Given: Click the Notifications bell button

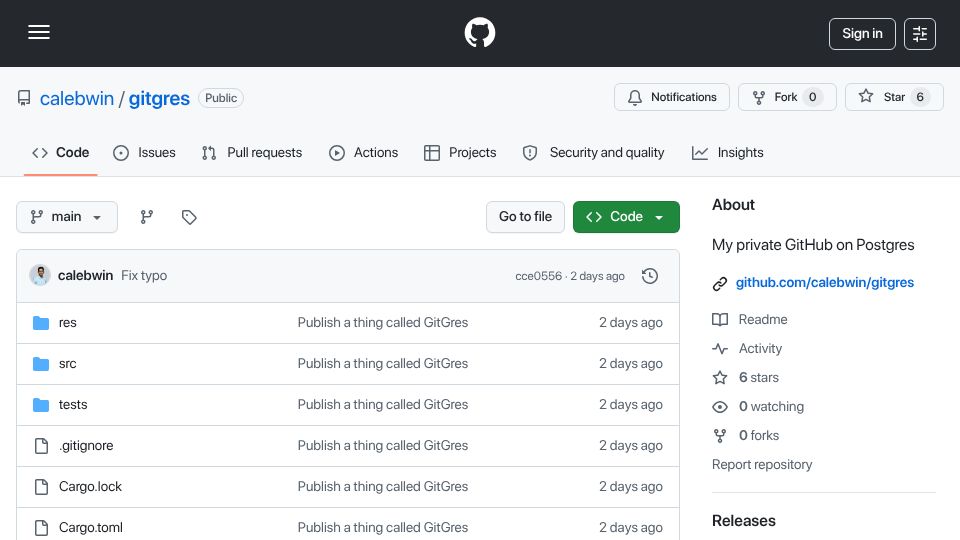Looking at the screenshot, I should click(672, 97).
